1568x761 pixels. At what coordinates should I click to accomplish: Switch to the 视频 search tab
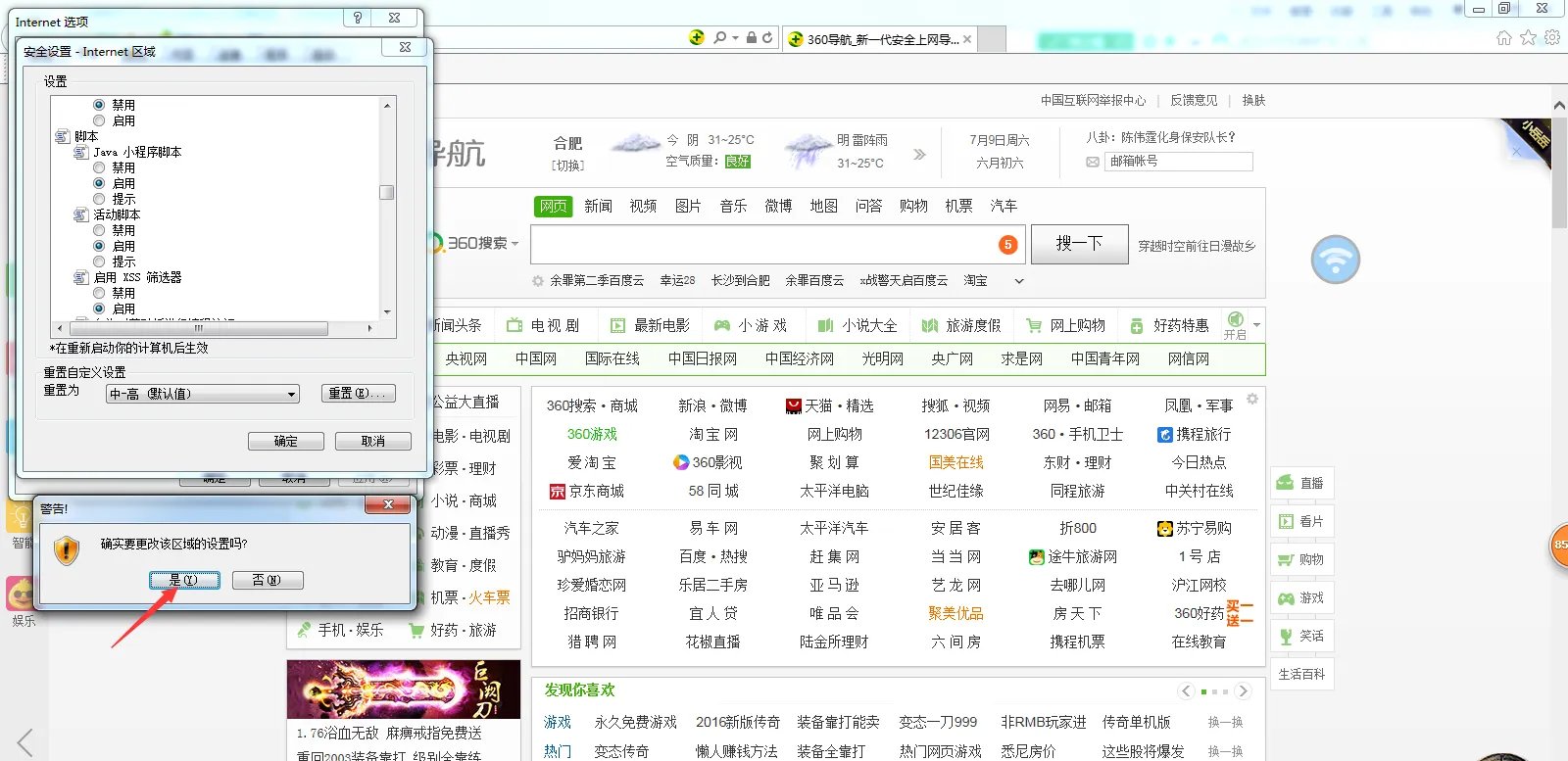[643, 206]
